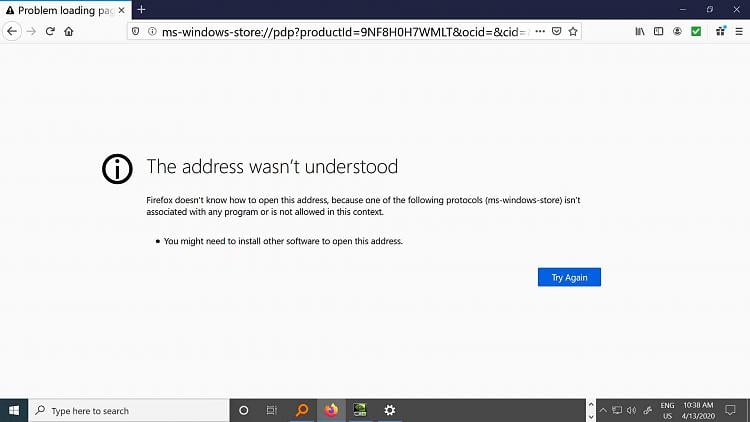Switch to Firefox in the taskbar

[331, 411]
